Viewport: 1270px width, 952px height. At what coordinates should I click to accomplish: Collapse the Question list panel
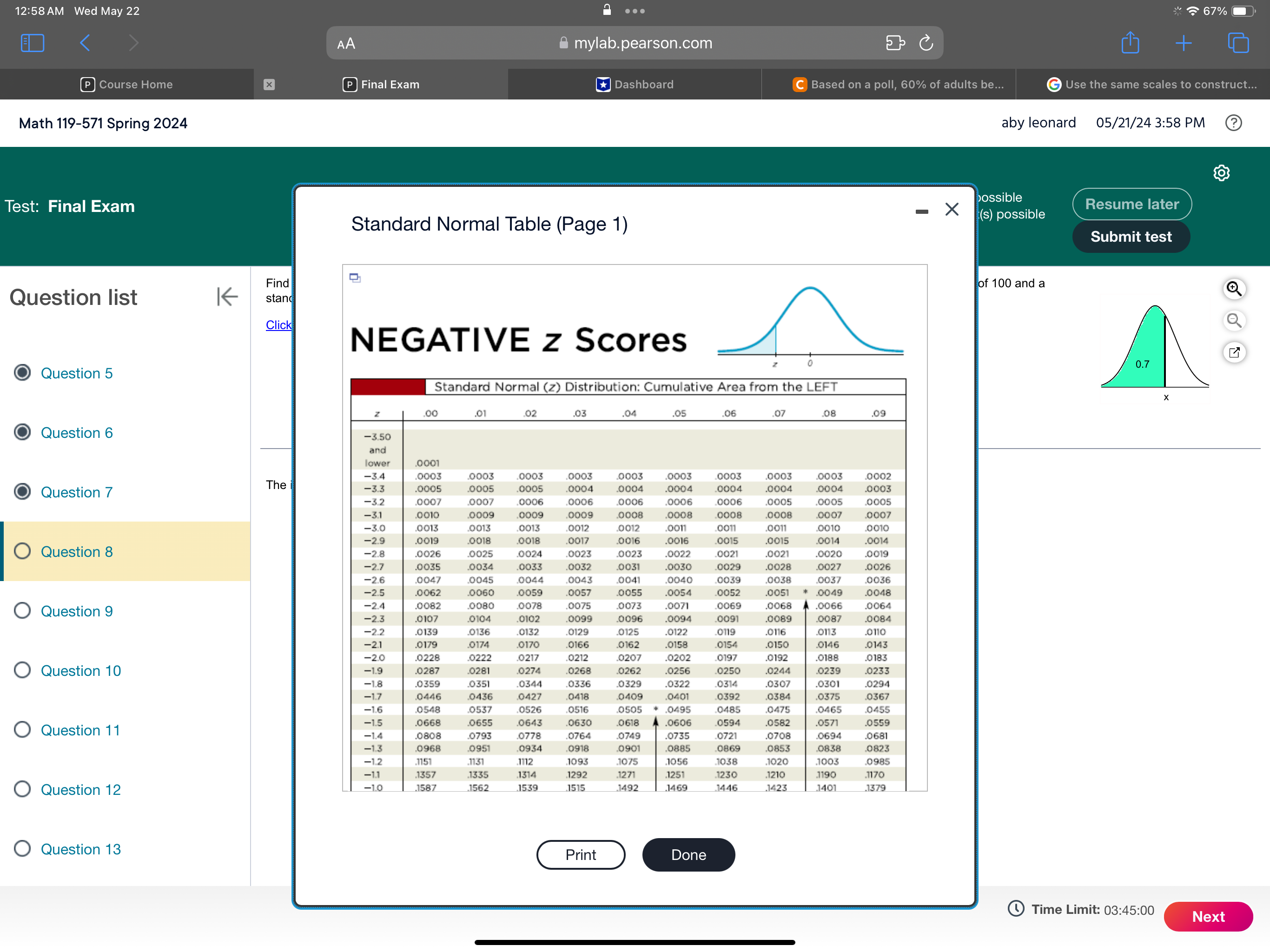pyautogui.click(x=227, y=297)
